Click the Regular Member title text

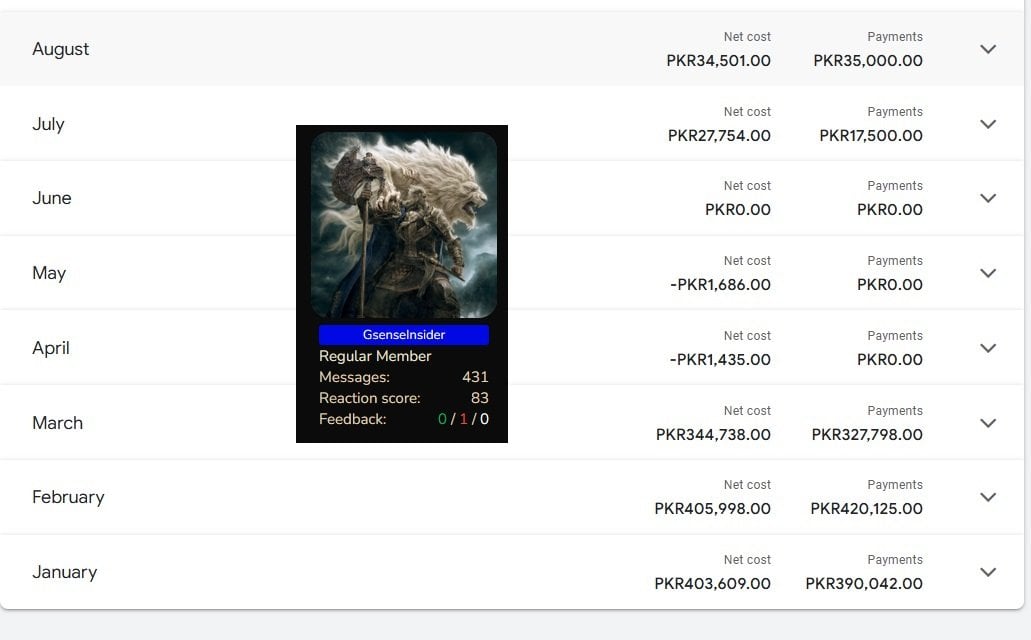pos(375,356)
